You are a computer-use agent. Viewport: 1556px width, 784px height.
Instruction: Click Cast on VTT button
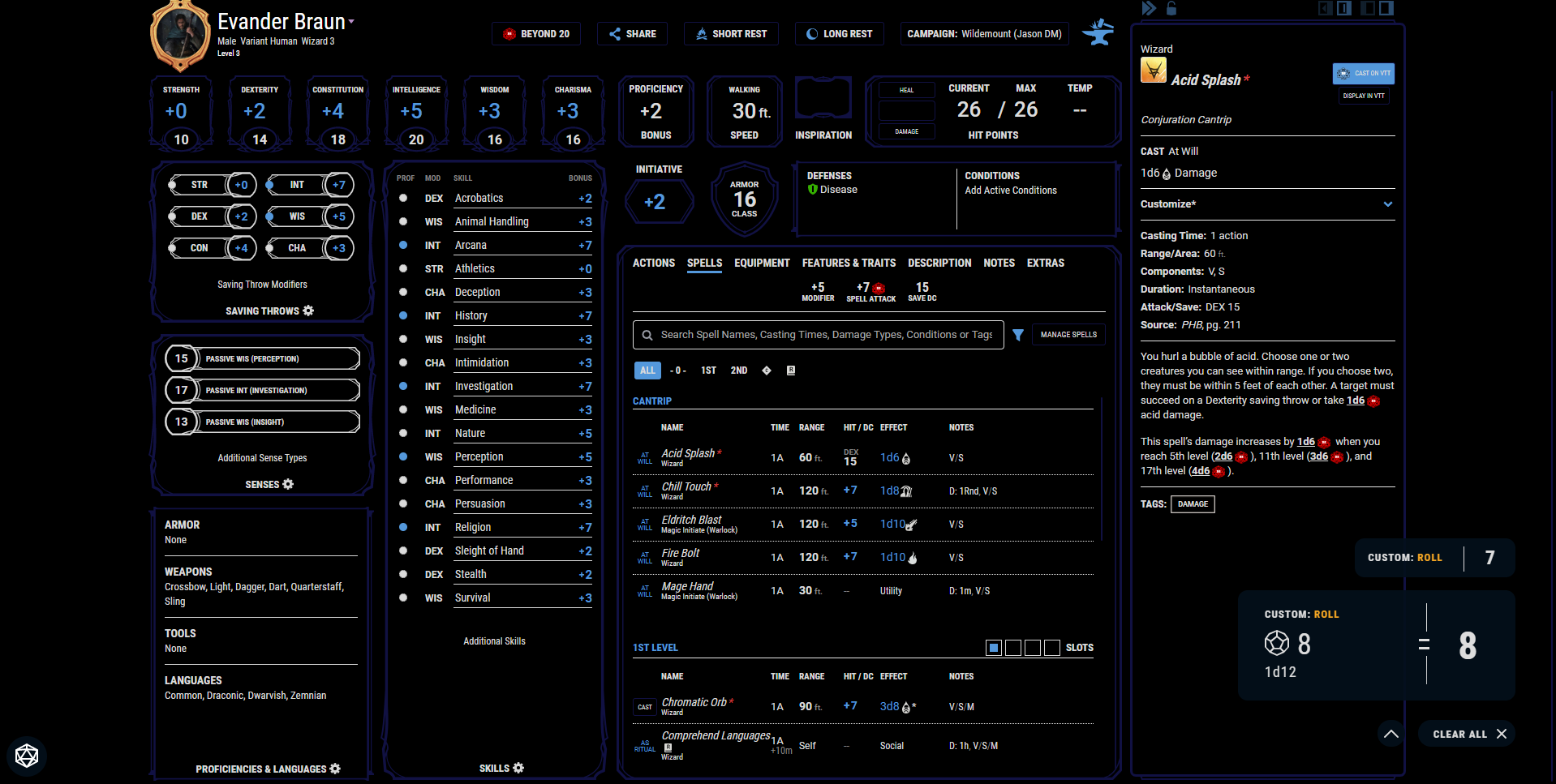click(1364, 74)
